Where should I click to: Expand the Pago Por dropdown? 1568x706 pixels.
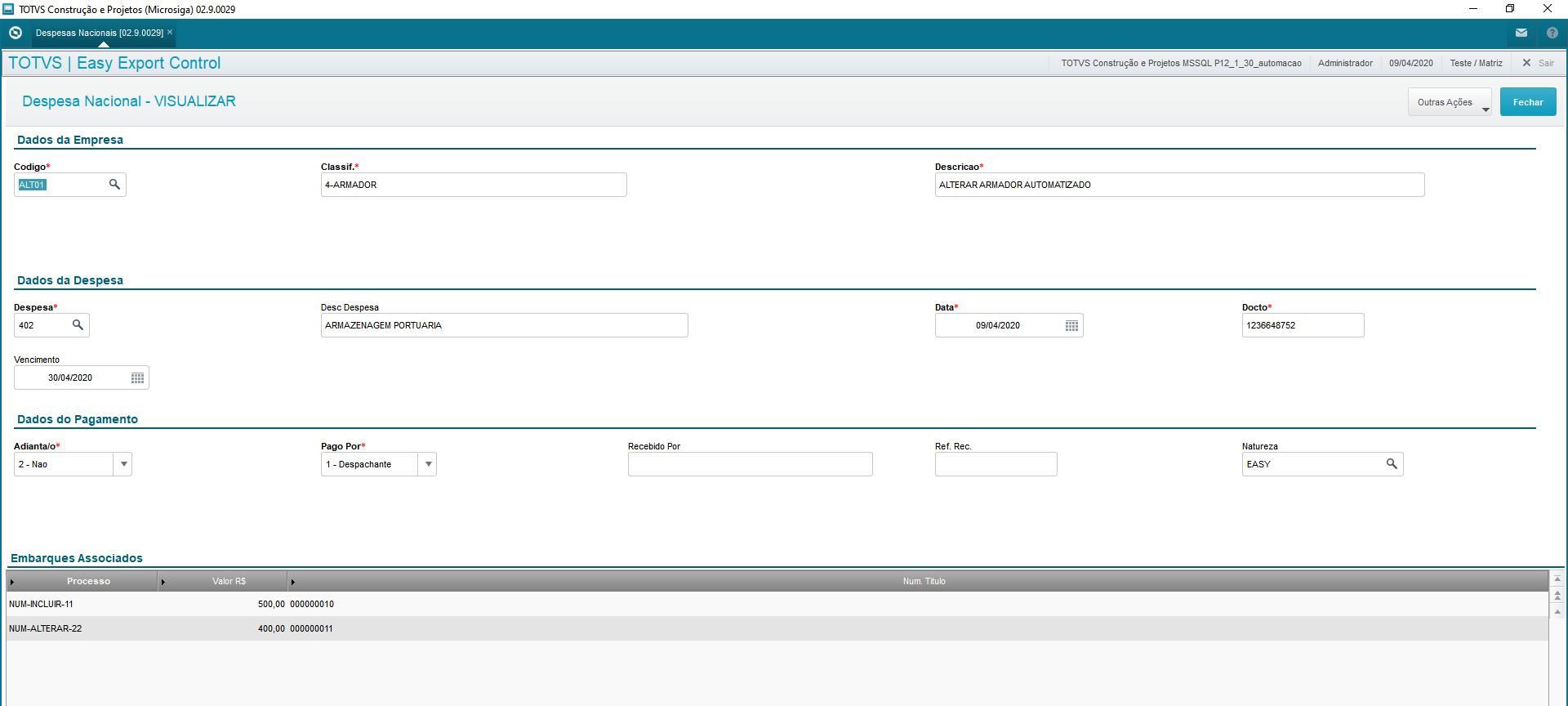[428, 464]
